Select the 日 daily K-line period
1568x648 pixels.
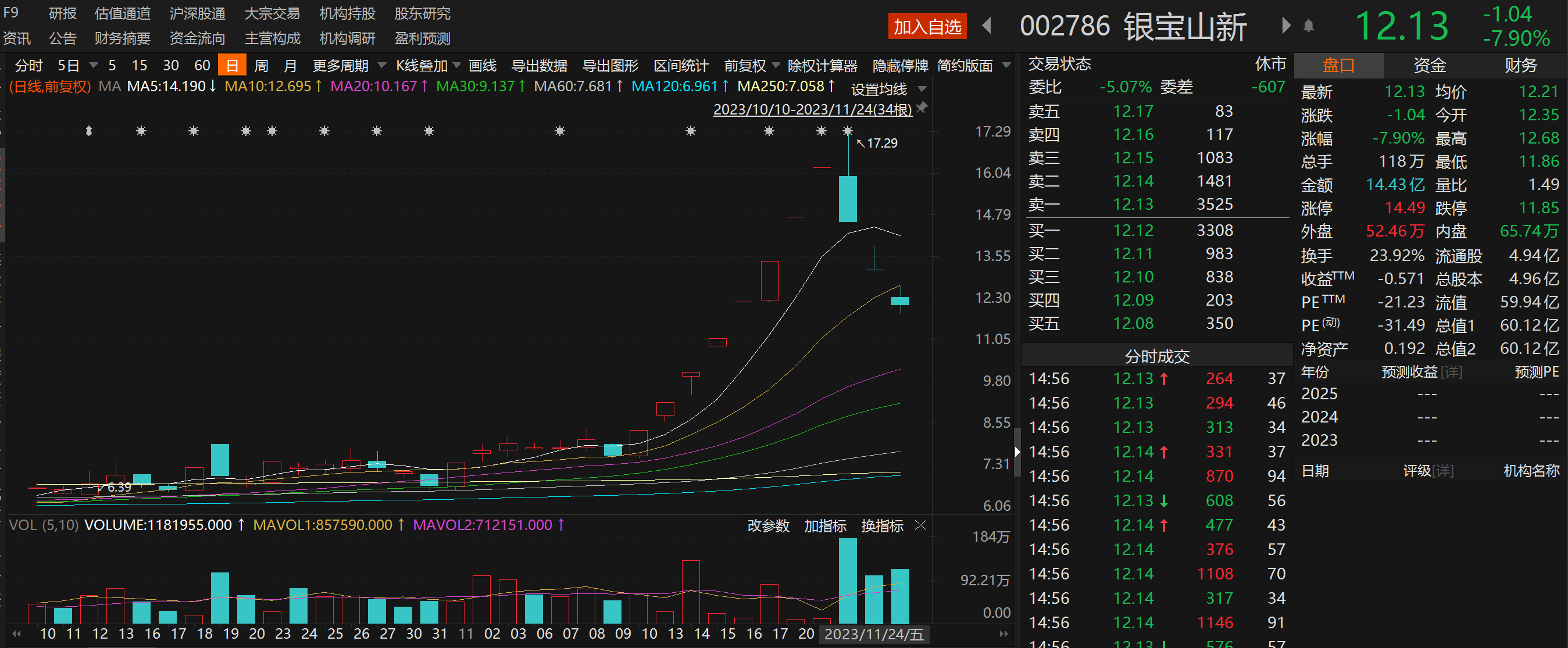point(232,66)
